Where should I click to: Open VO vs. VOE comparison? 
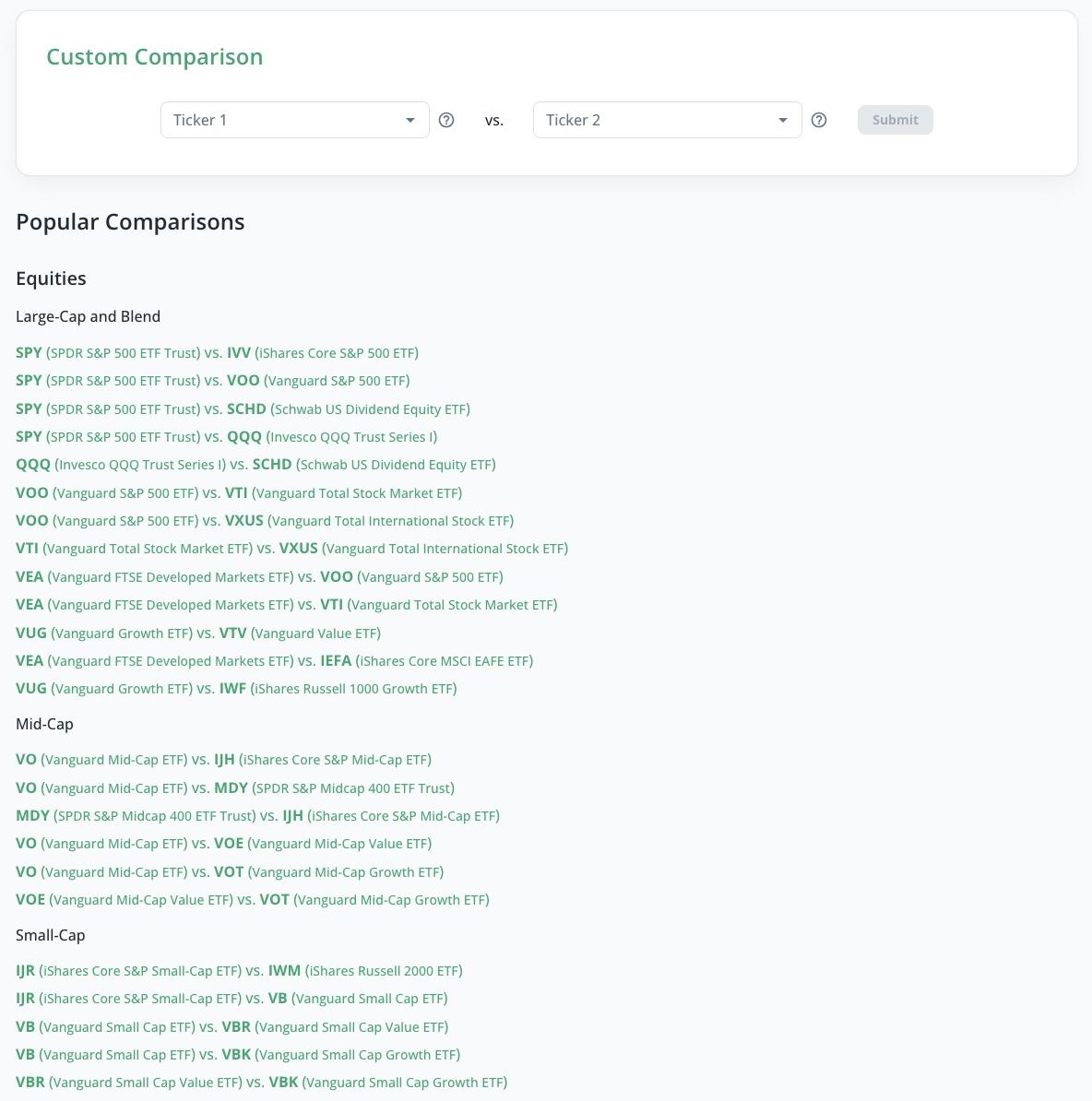point(223,844)
